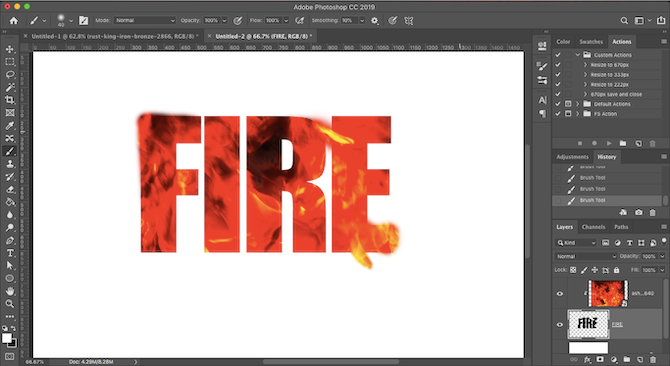This screenshot has height=366, width=670.
Task: Select the Dodge tool
Action: pos(10,228)
